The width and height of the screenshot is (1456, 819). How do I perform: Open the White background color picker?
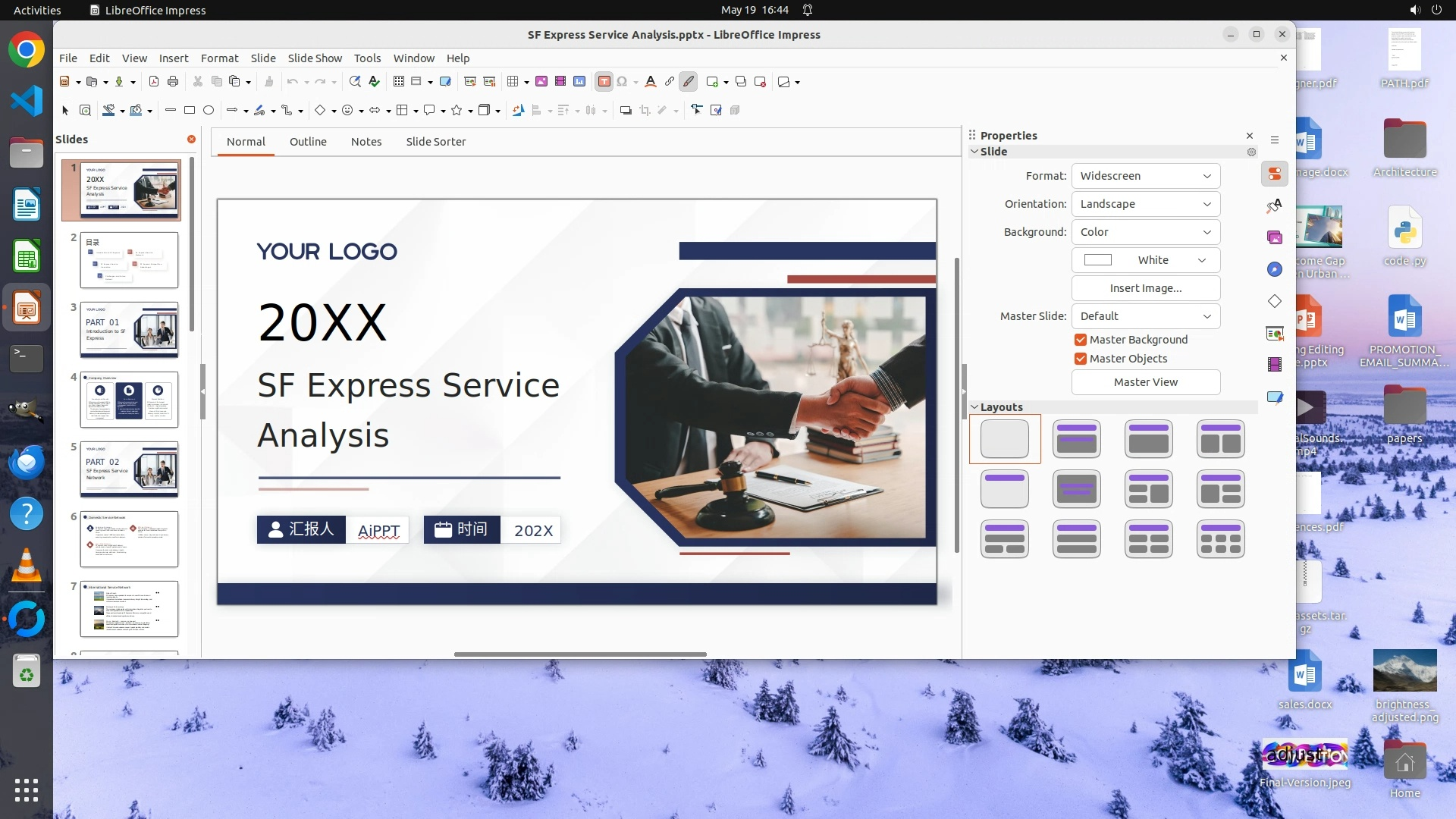(x=1145, y=260)
